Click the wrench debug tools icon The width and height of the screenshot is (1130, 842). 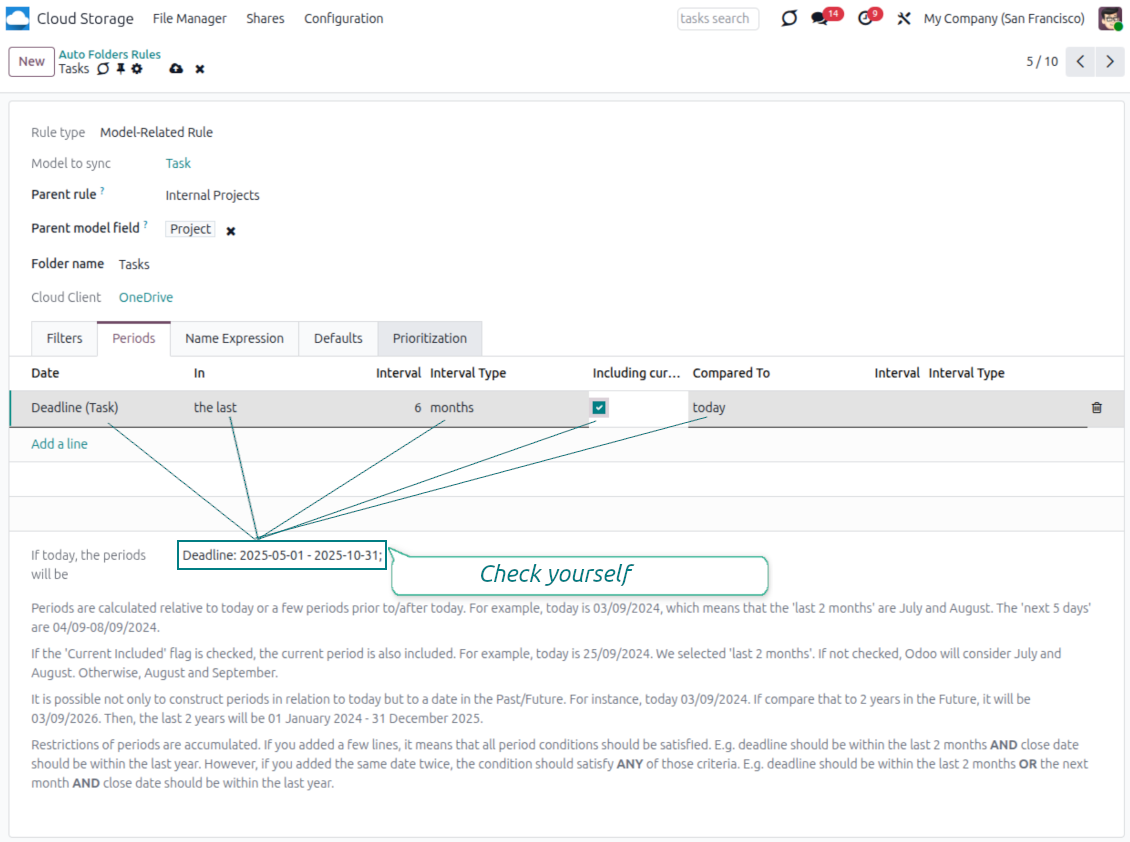(x=904, y=19)
